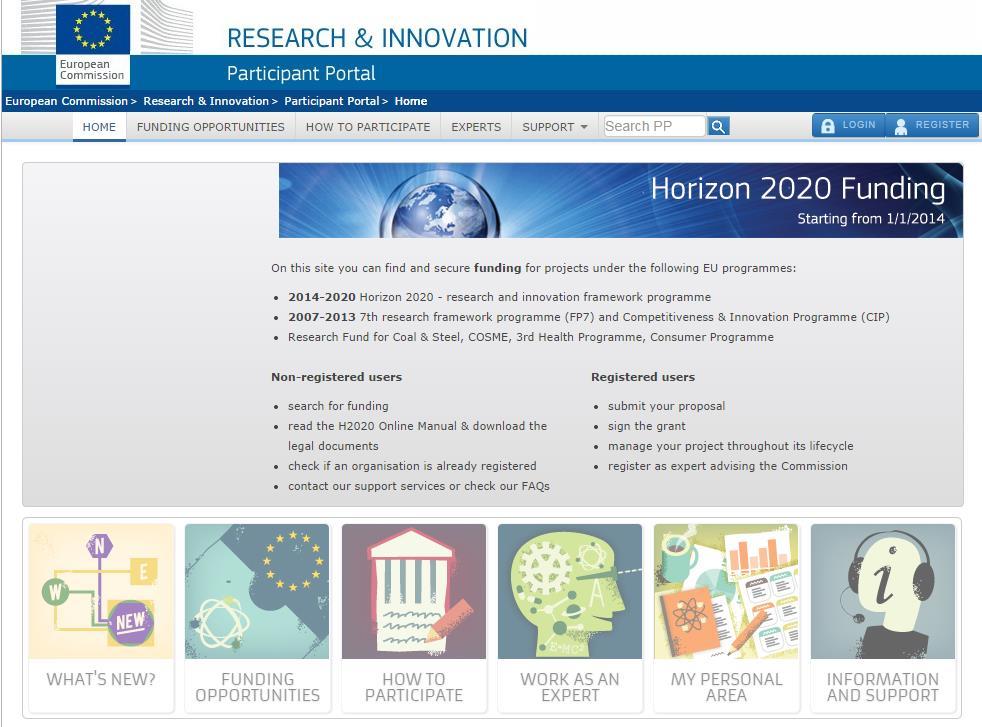Open the How to Participate tile image
982x727 pixels.
[x=413, y=591]
